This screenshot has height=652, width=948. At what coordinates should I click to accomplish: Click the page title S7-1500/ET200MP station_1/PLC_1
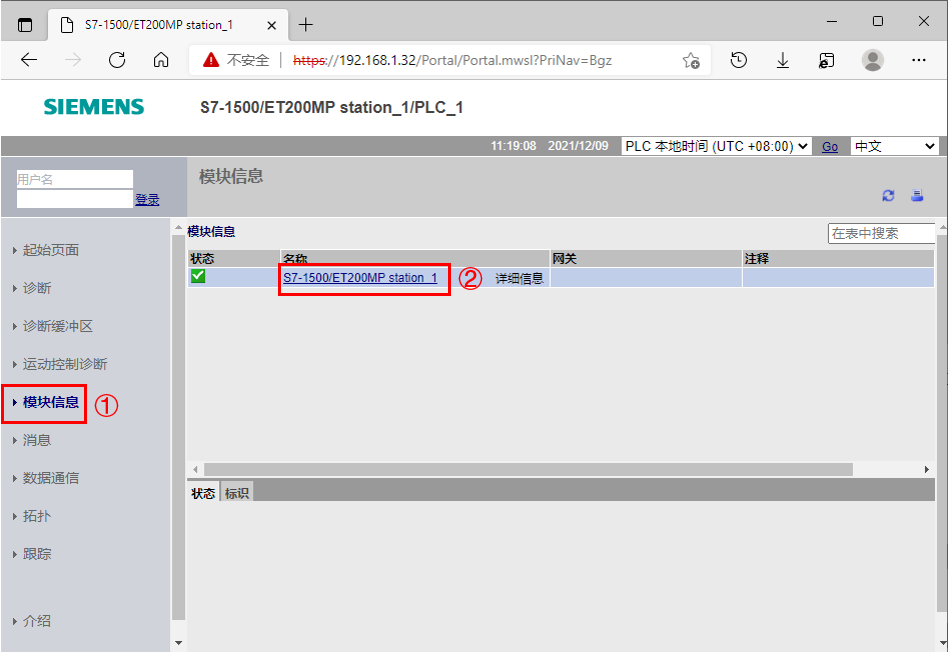[331, 108]
